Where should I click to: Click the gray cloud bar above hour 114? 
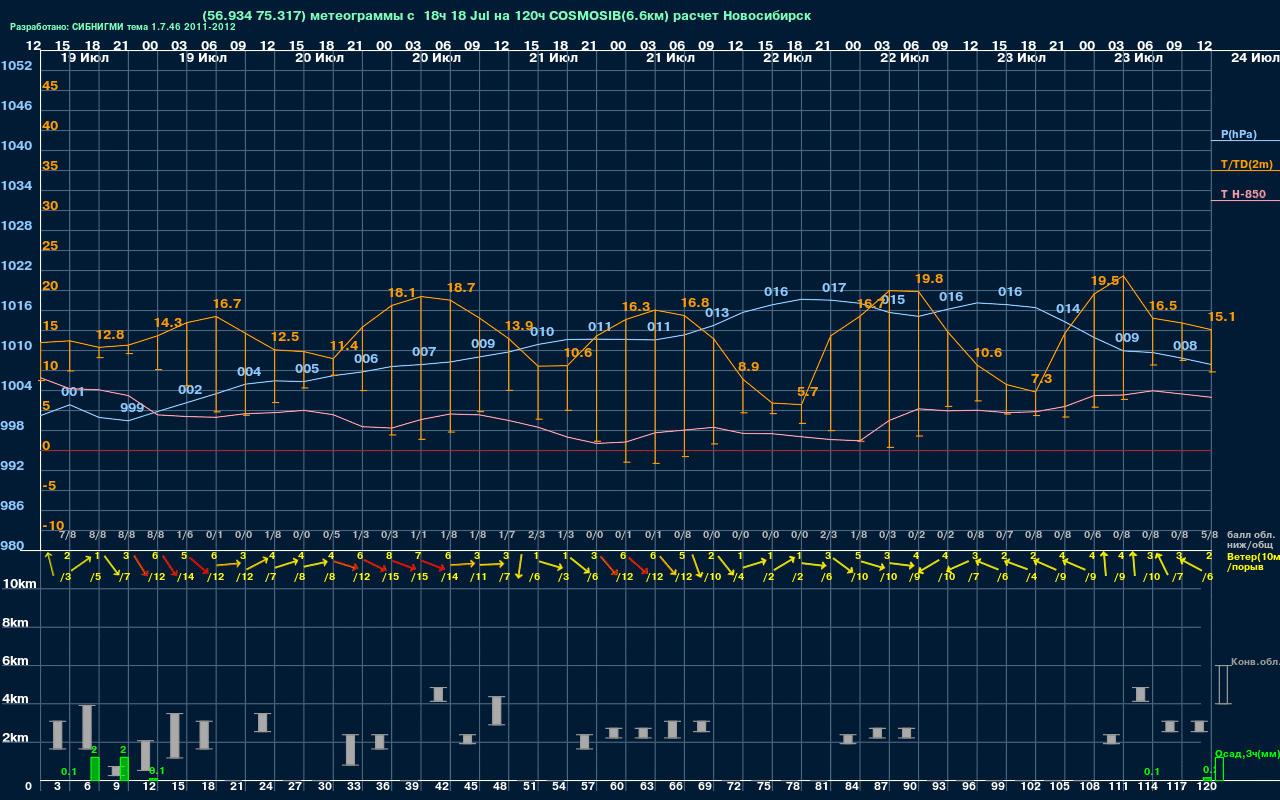click(x=1141, y=694)
